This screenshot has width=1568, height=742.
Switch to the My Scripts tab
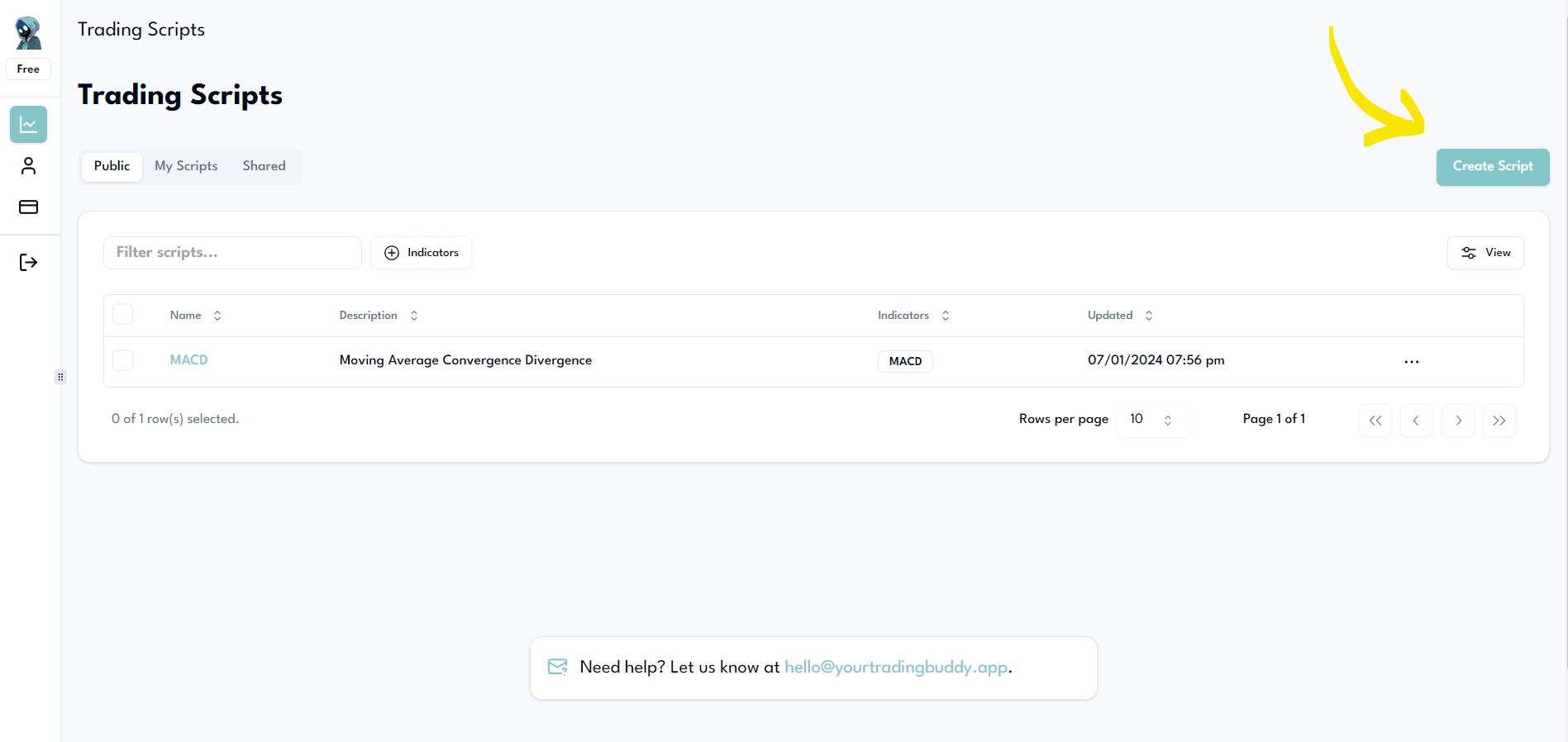(x=186, y=166)
